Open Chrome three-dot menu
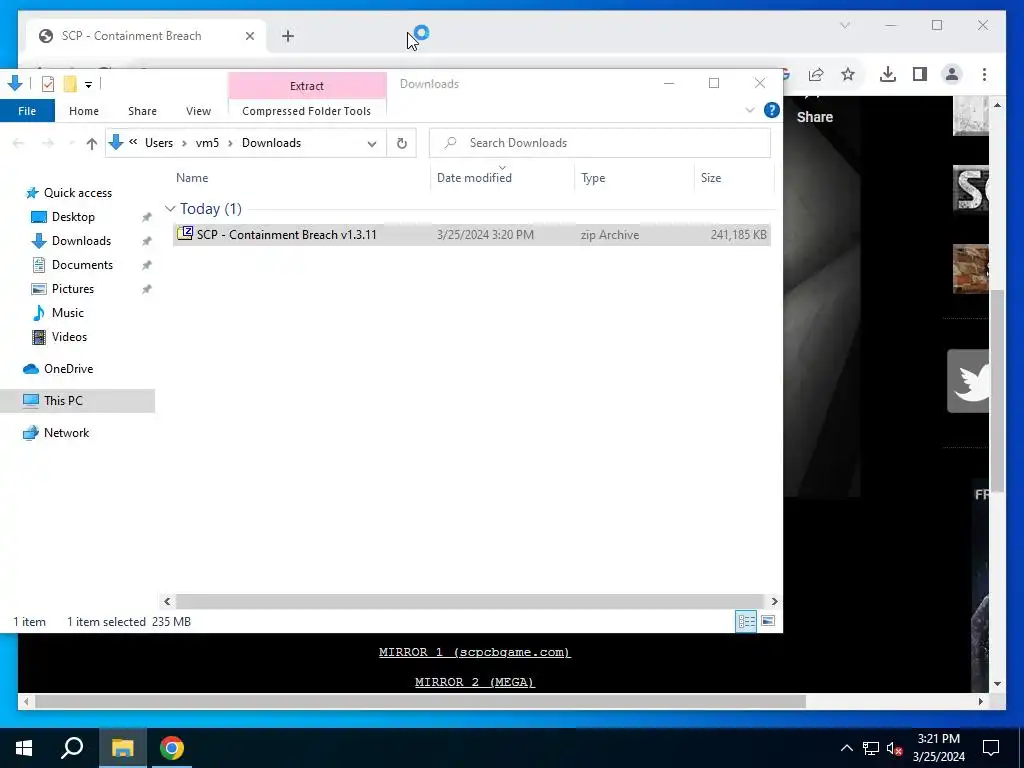This screenshot has height=768, width=1024. pos(984,74)
